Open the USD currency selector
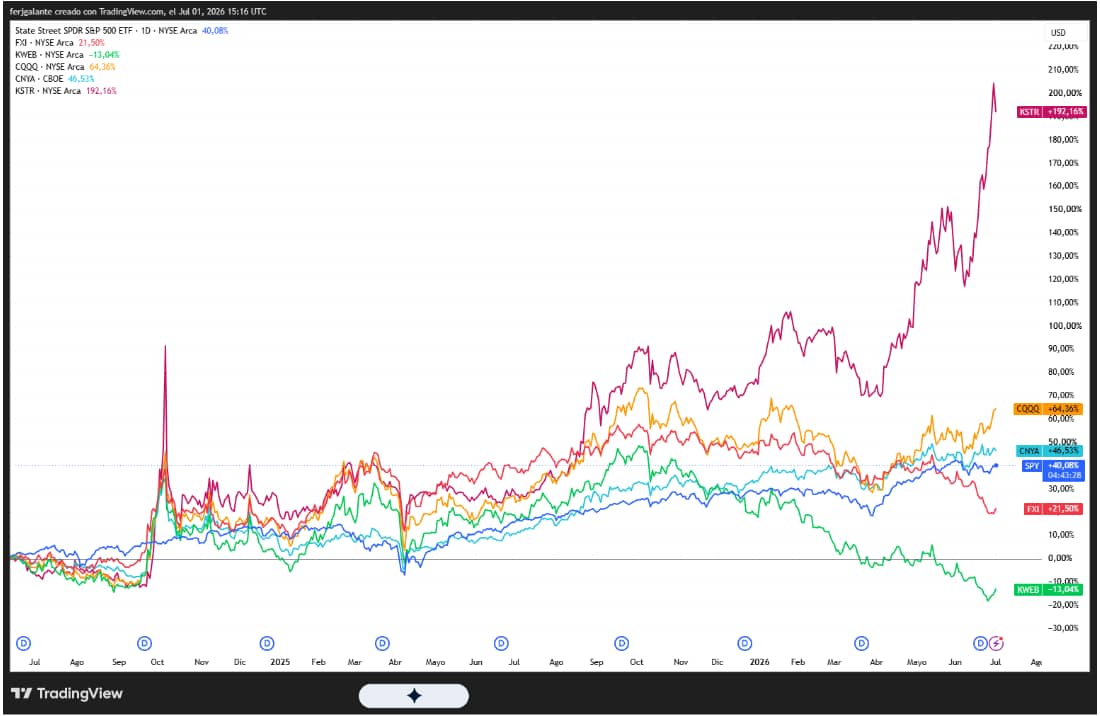The width and height of the screenshot is (1100, 716). (1058, 33)
